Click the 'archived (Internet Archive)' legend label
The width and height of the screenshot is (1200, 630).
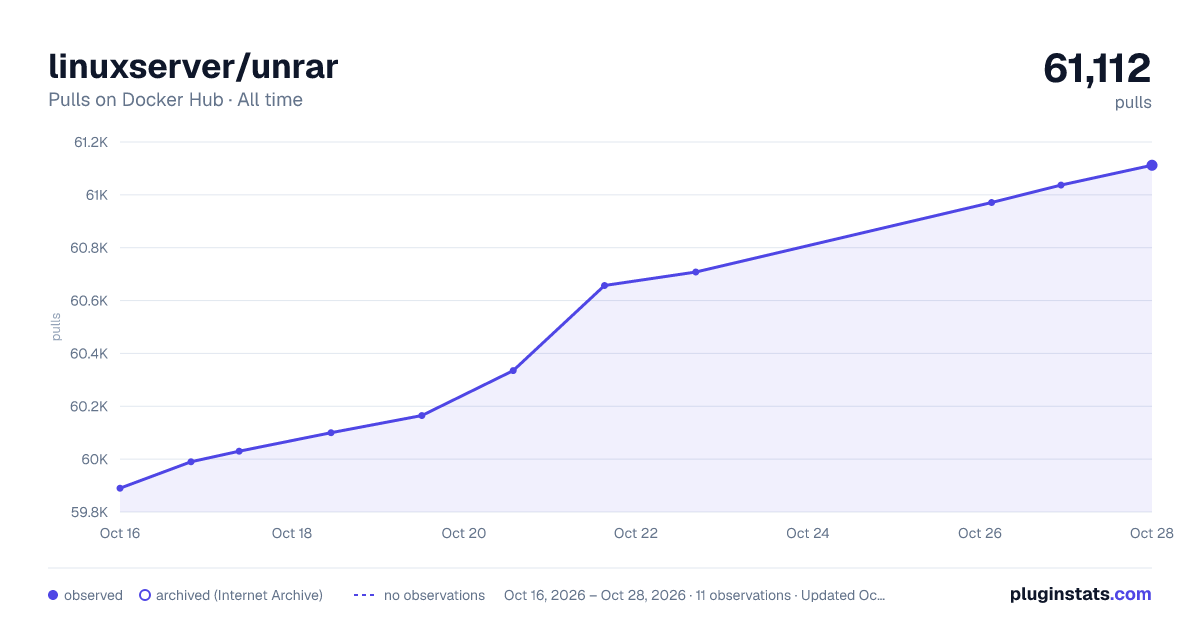[x=239, y=595]
